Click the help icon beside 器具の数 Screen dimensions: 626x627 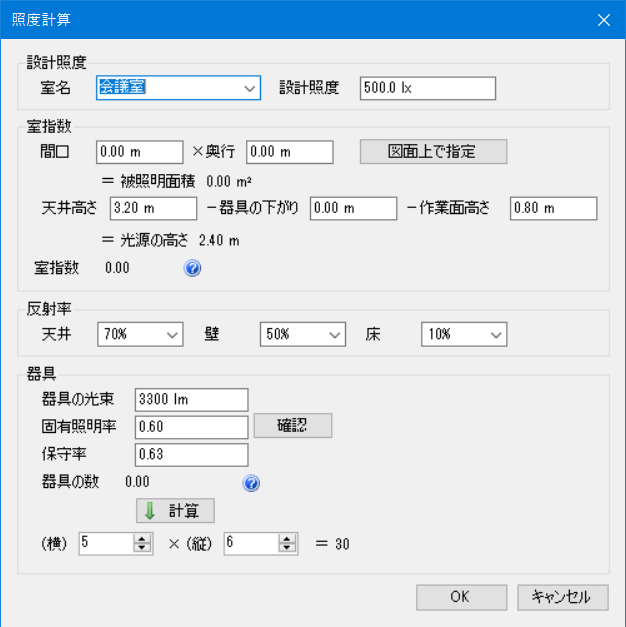pyautogui.click(x=251, y=483)
